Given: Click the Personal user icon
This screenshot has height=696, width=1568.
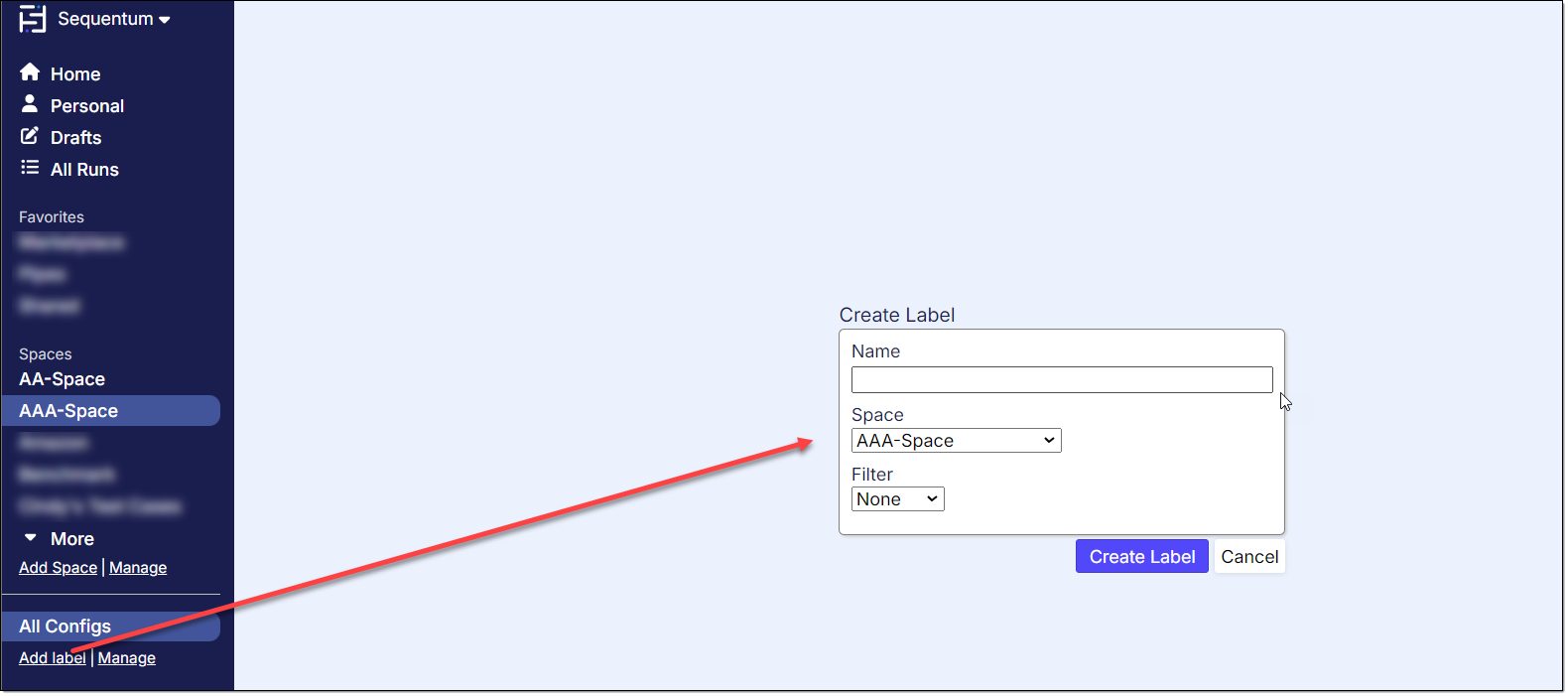Looking at the screenshot, I should click(30, 104).
